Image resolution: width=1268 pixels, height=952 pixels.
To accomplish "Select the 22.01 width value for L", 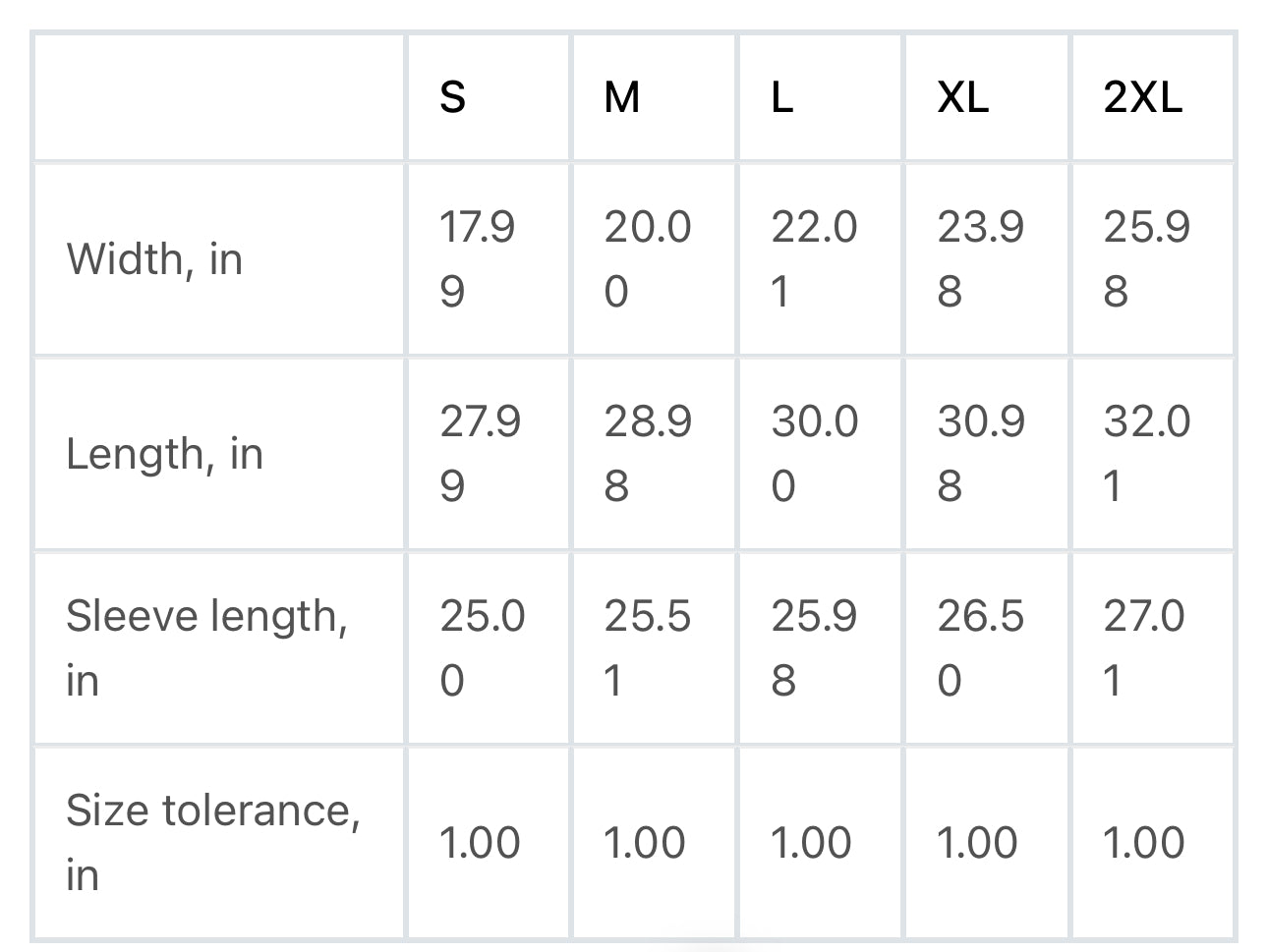I will pos(814,259).
